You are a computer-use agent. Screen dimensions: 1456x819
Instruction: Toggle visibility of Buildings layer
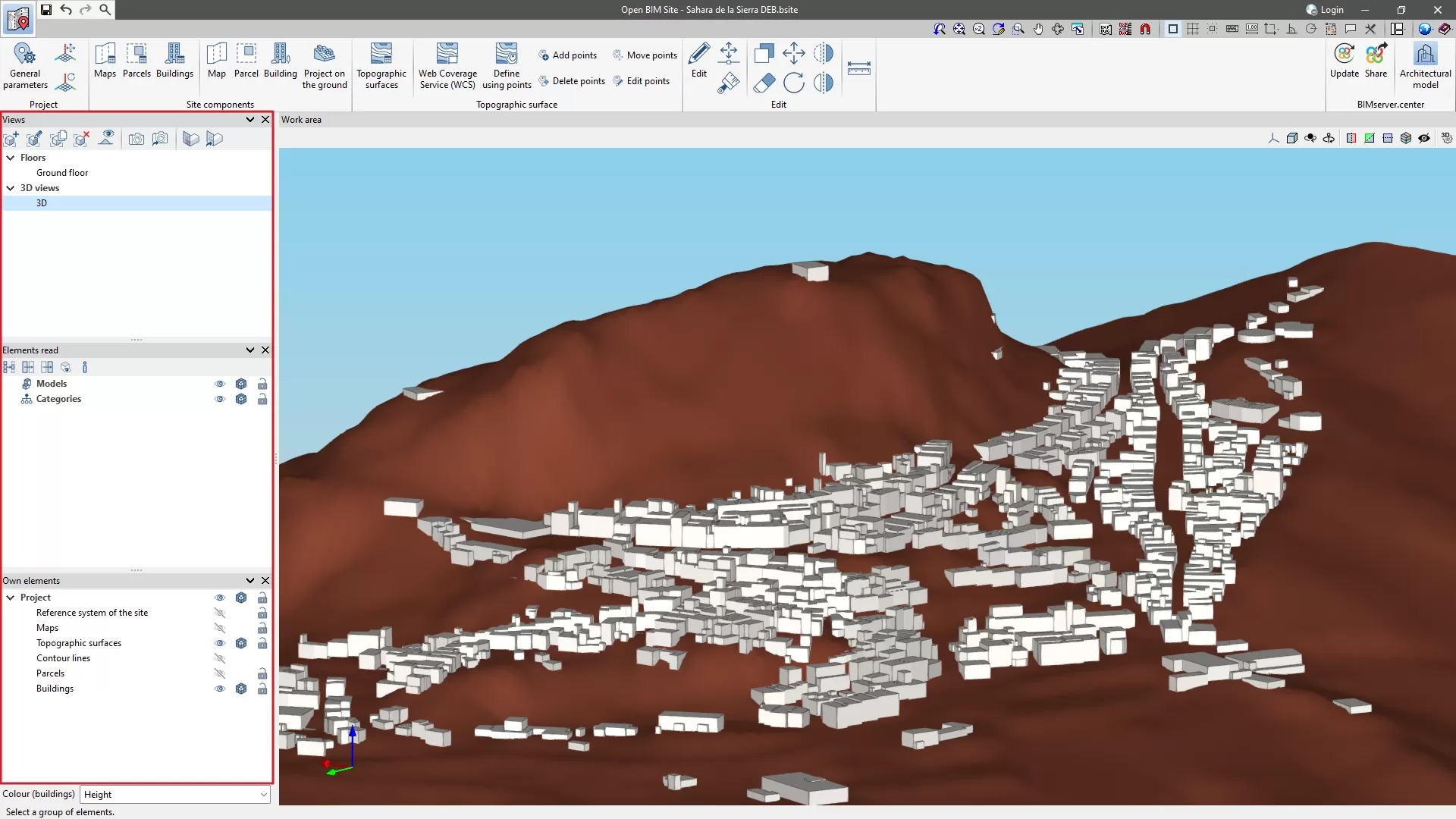(x=220, y=689)
